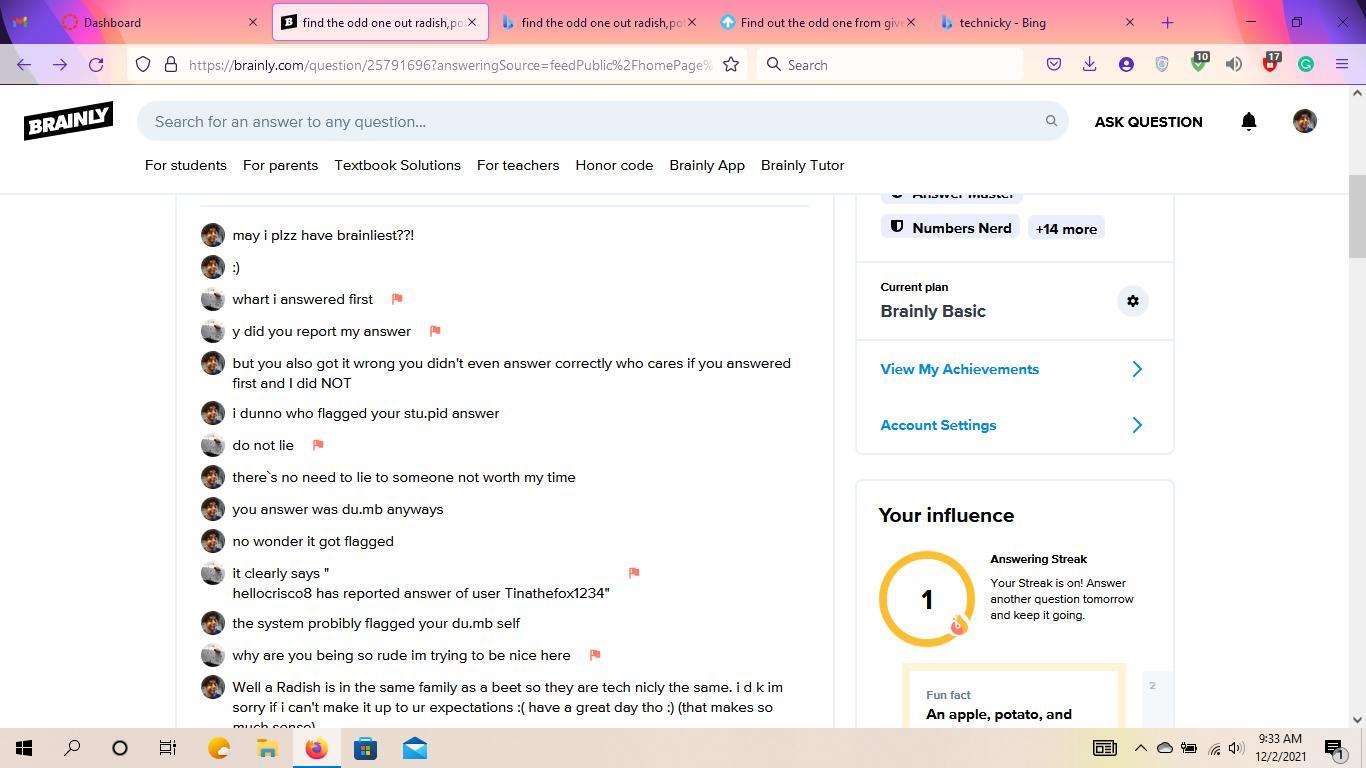The width and height of the screenshot is (1366, 768).
Task: Open Windows Start menu
Action: (x=24, y=748)
